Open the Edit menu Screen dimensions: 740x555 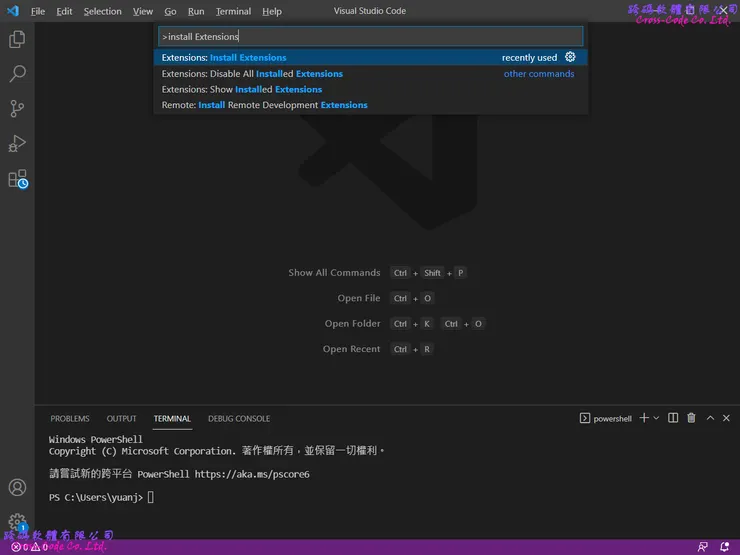click(64, 11)
